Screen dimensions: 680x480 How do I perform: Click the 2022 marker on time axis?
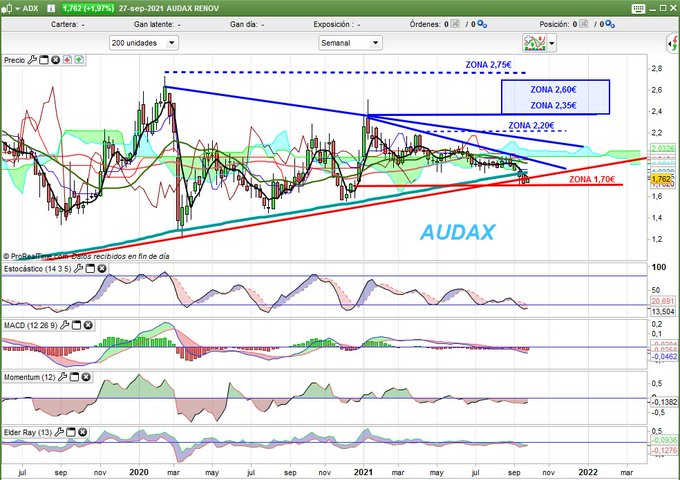coord(588,472)
